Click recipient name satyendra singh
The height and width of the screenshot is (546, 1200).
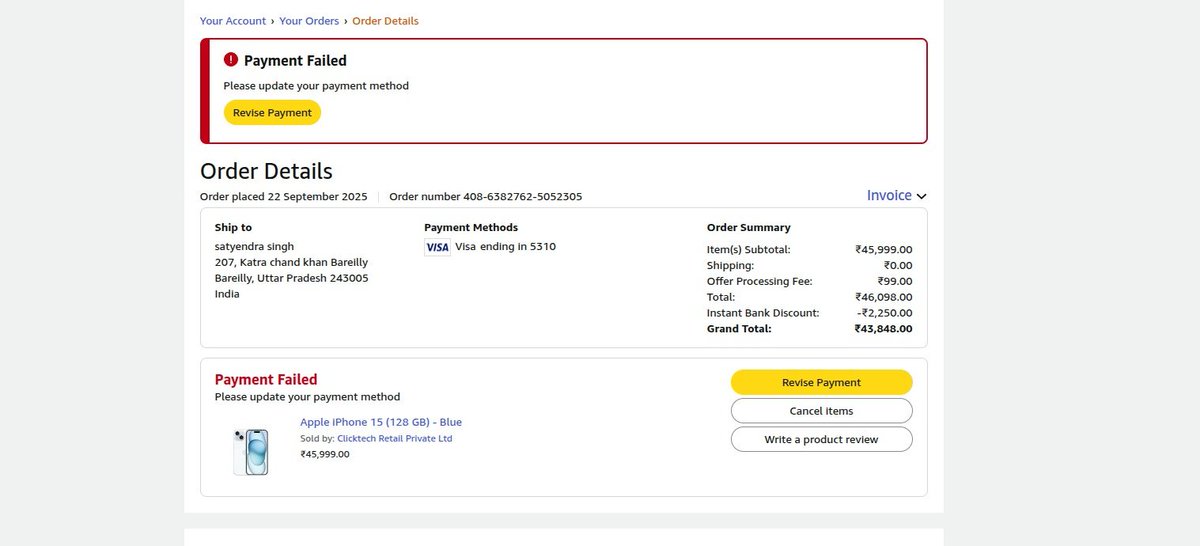coord(254,246)
